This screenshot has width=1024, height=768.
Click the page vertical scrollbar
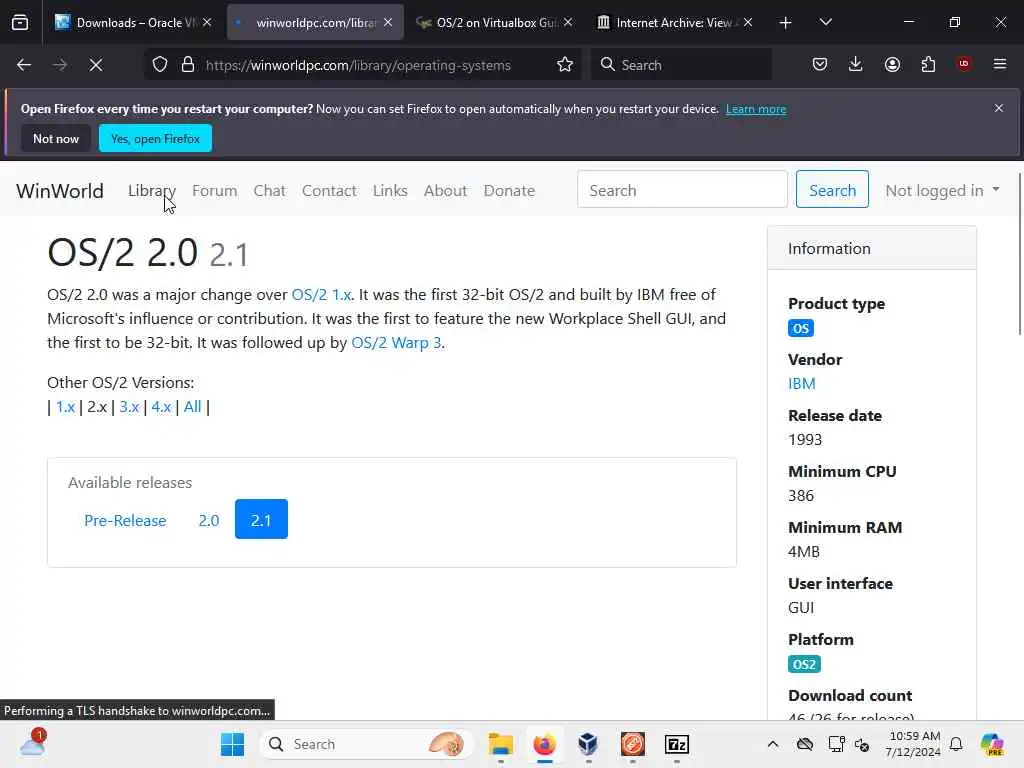coord(1019,255)
